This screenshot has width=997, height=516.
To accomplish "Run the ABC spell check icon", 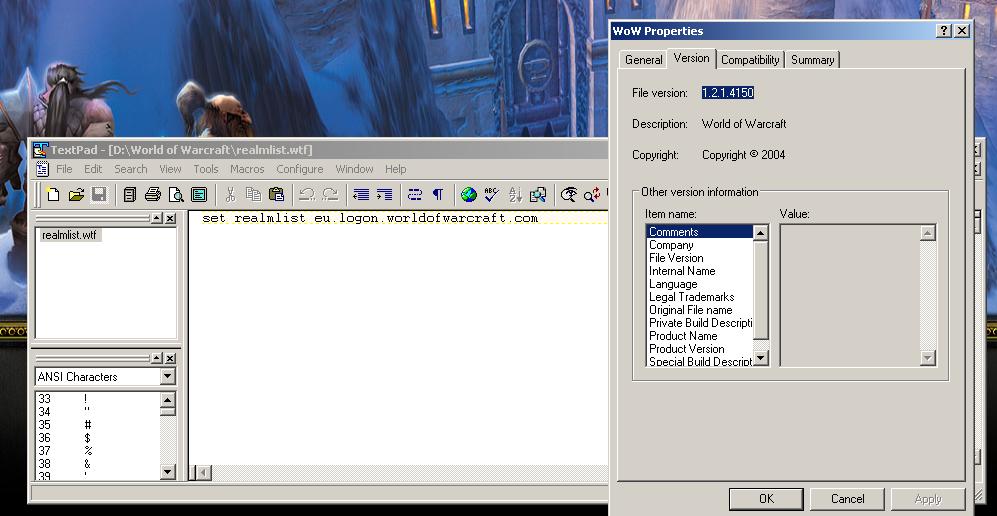I will [492, 194].
